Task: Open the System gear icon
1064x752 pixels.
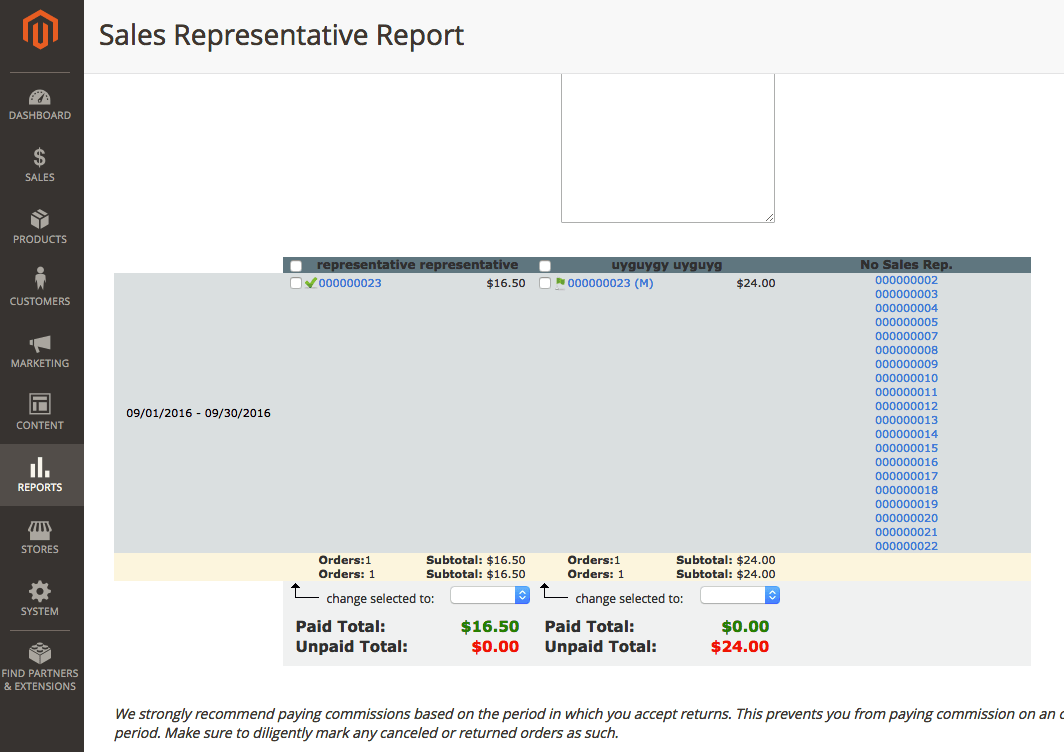Action: point(40,591)
